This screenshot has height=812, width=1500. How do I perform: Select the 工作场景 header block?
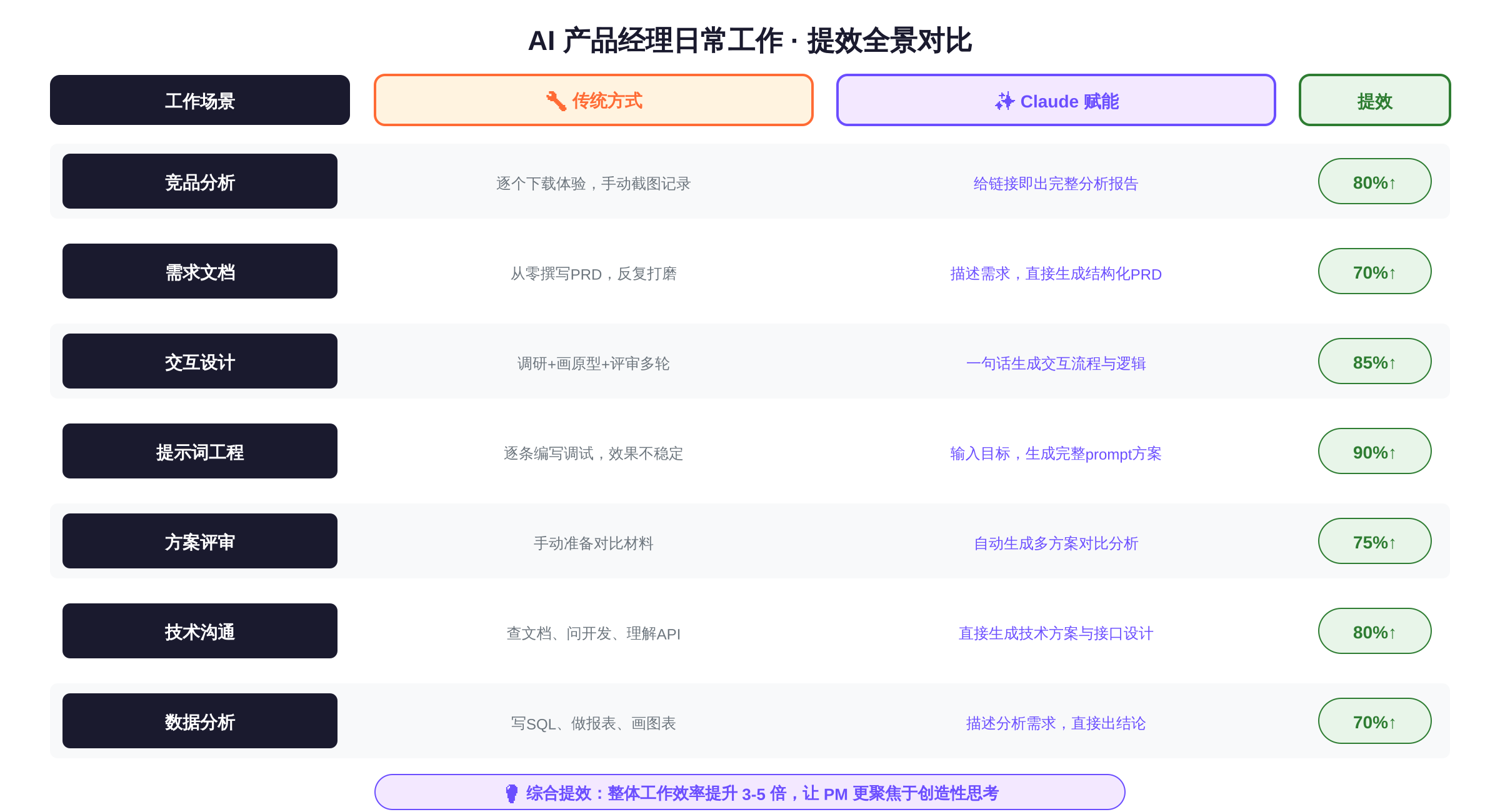pos(200,100)
